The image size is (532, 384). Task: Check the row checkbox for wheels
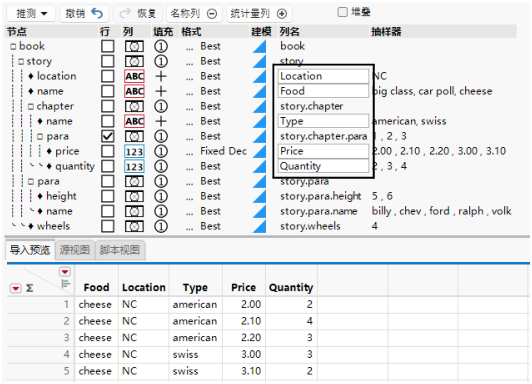point(108,226)
